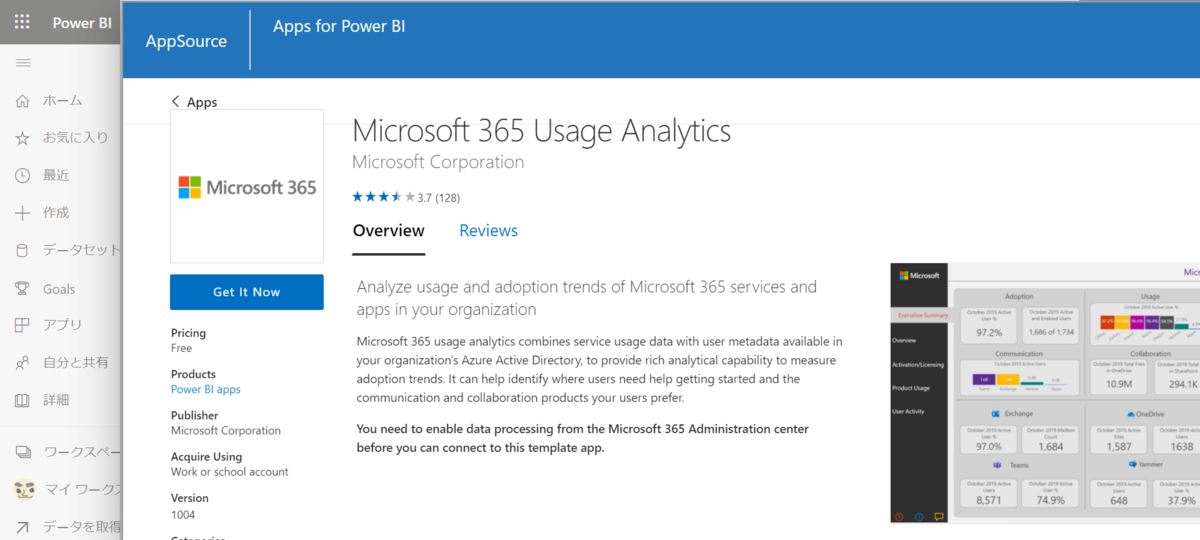Collapse the hamburger navigation menu

[x=23, y=63]
